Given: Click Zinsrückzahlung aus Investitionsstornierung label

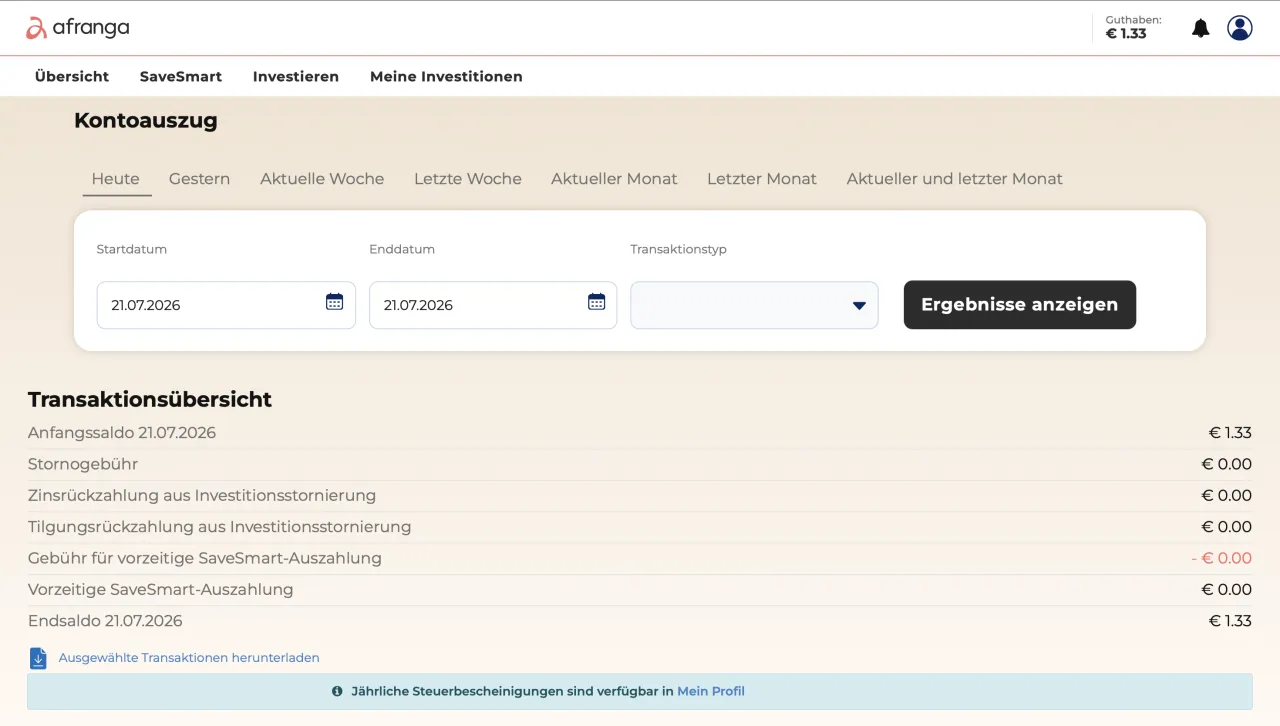Looking at the screenshot, I should tap(202, 495).
